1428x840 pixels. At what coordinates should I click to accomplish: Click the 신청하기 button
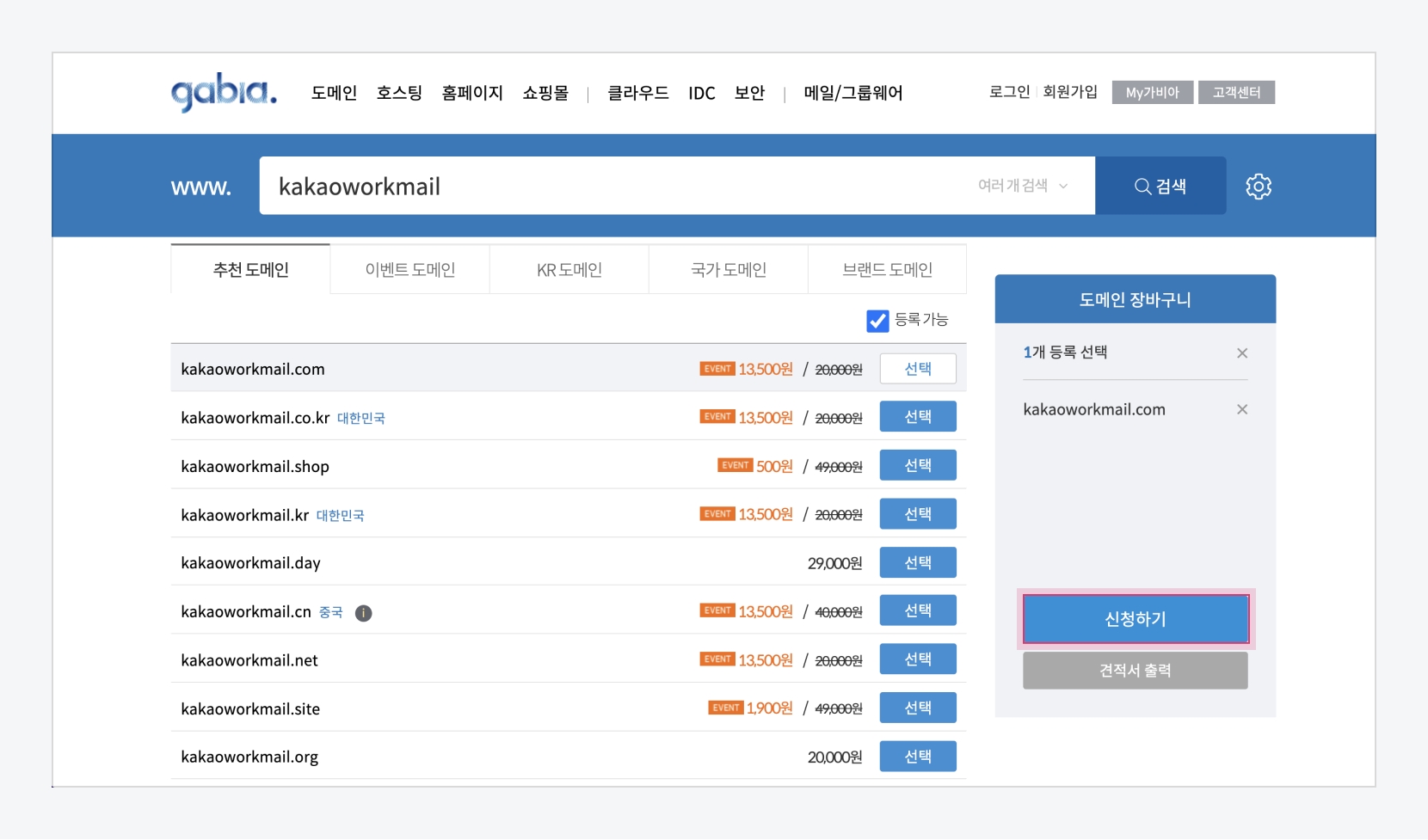[x=1135, y=619]
